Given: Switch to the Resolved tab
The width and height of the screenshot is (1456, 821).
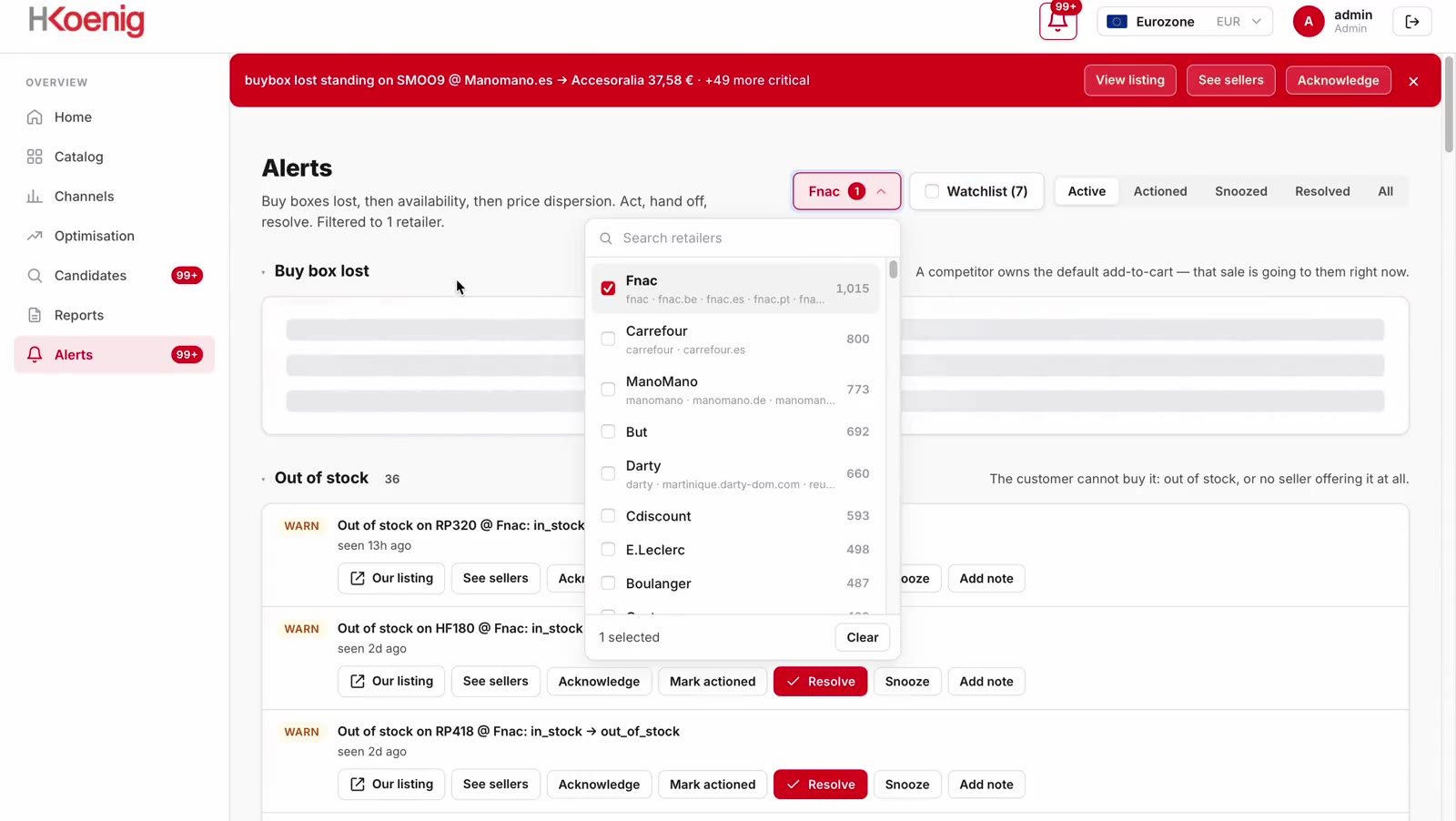Looking at the screenshot, I should point(1322,192).
